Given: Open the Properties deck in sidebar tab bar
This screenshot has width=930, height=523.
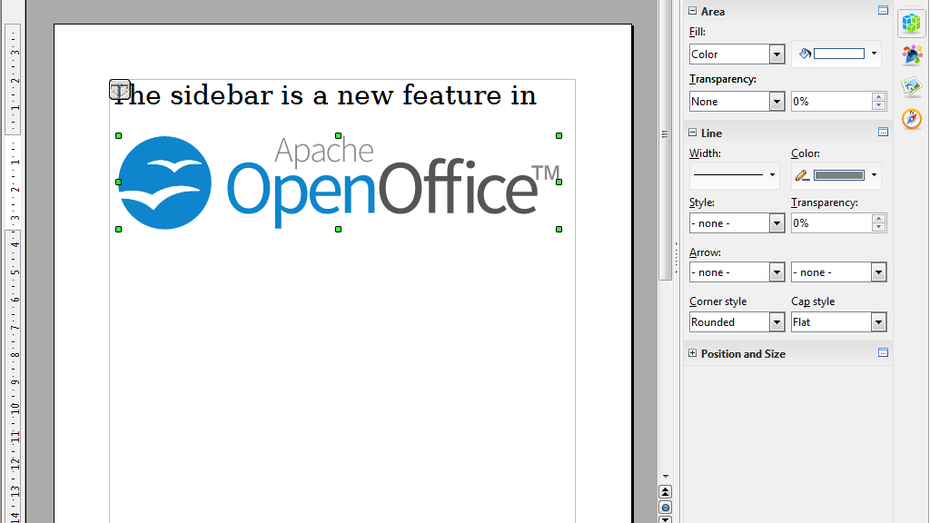Looking at the screenshot, I should click(x=912, y=24).
